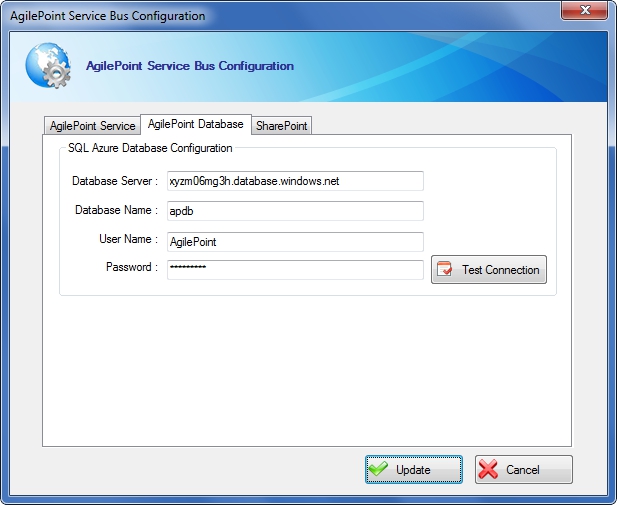Click the User Name label

point(127,239)
